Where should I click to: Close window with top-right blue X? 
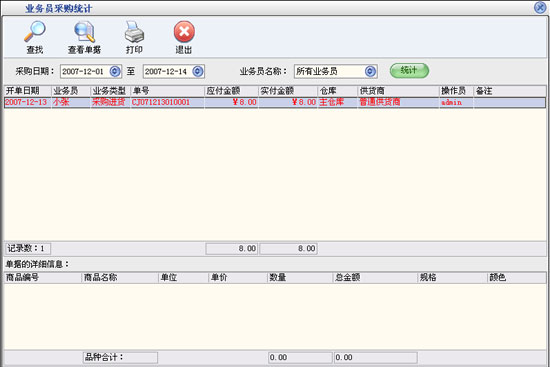click(540, 7)
